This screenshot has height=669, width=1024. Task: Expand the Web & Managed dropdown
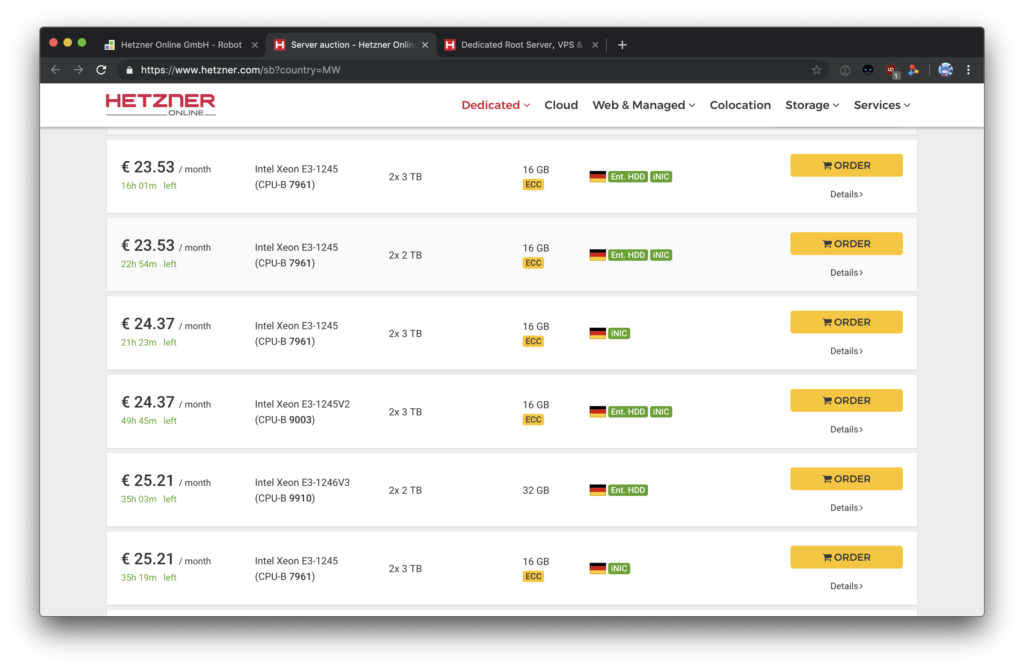click(x=644, y=105)
